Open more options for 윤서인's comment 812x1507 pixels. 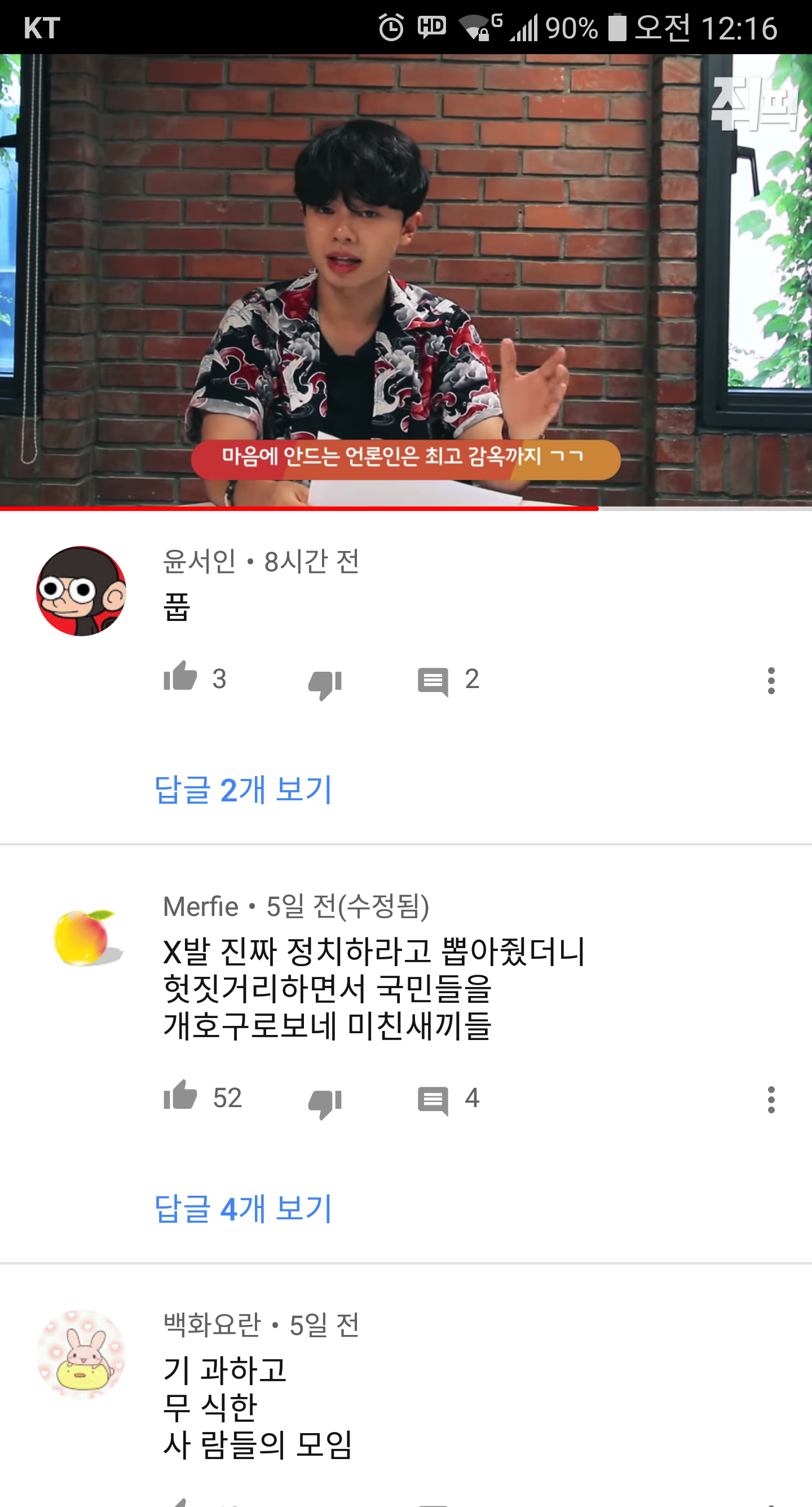[771, 680]
